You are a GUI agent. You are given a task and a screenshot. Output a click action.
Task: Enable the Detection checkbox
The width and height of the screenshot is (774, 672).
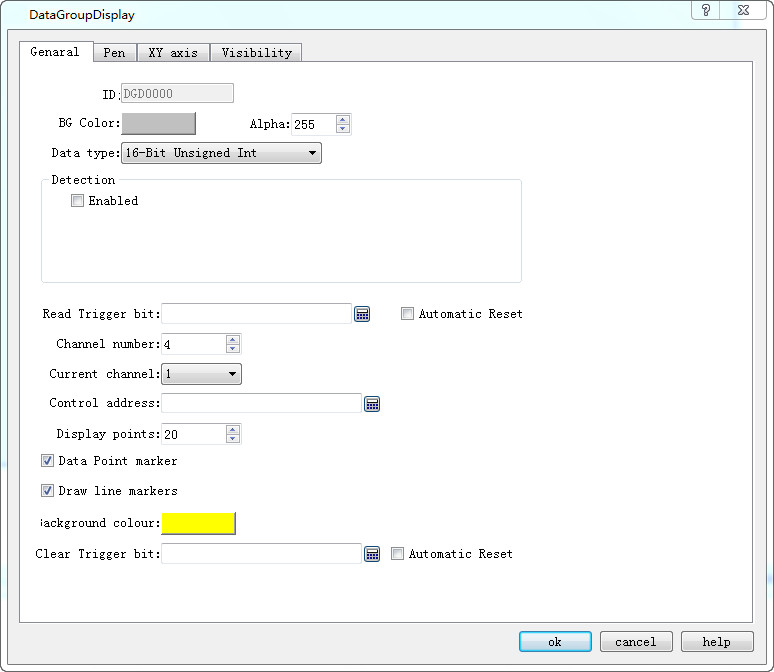pyautogui.click(x=78, y=201)
